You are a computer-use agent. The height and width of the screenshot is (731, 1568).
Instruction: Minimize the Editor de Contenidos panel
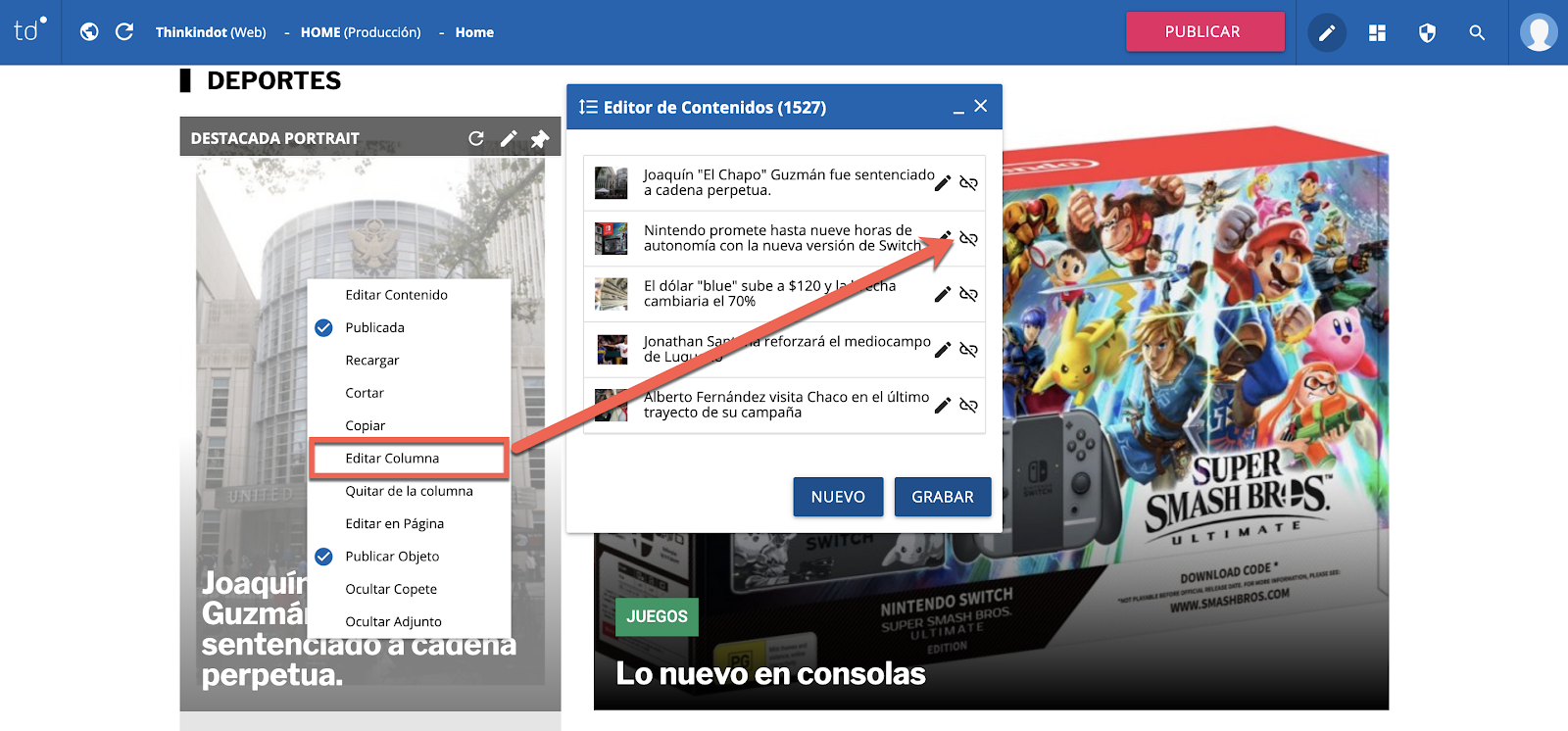pyautogui.click(x=957, y=108)
